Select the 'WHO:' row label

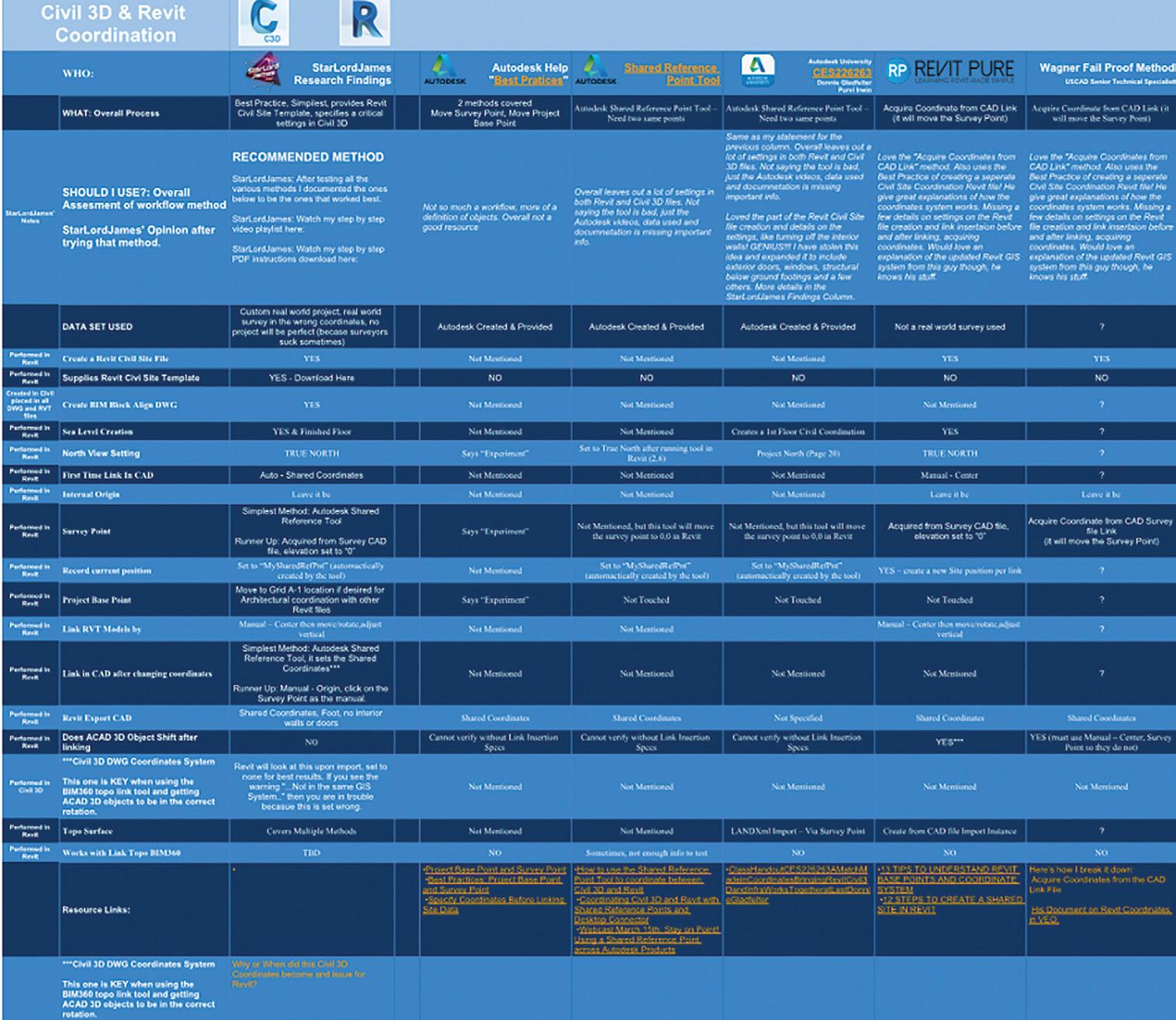tap(78, 74)
